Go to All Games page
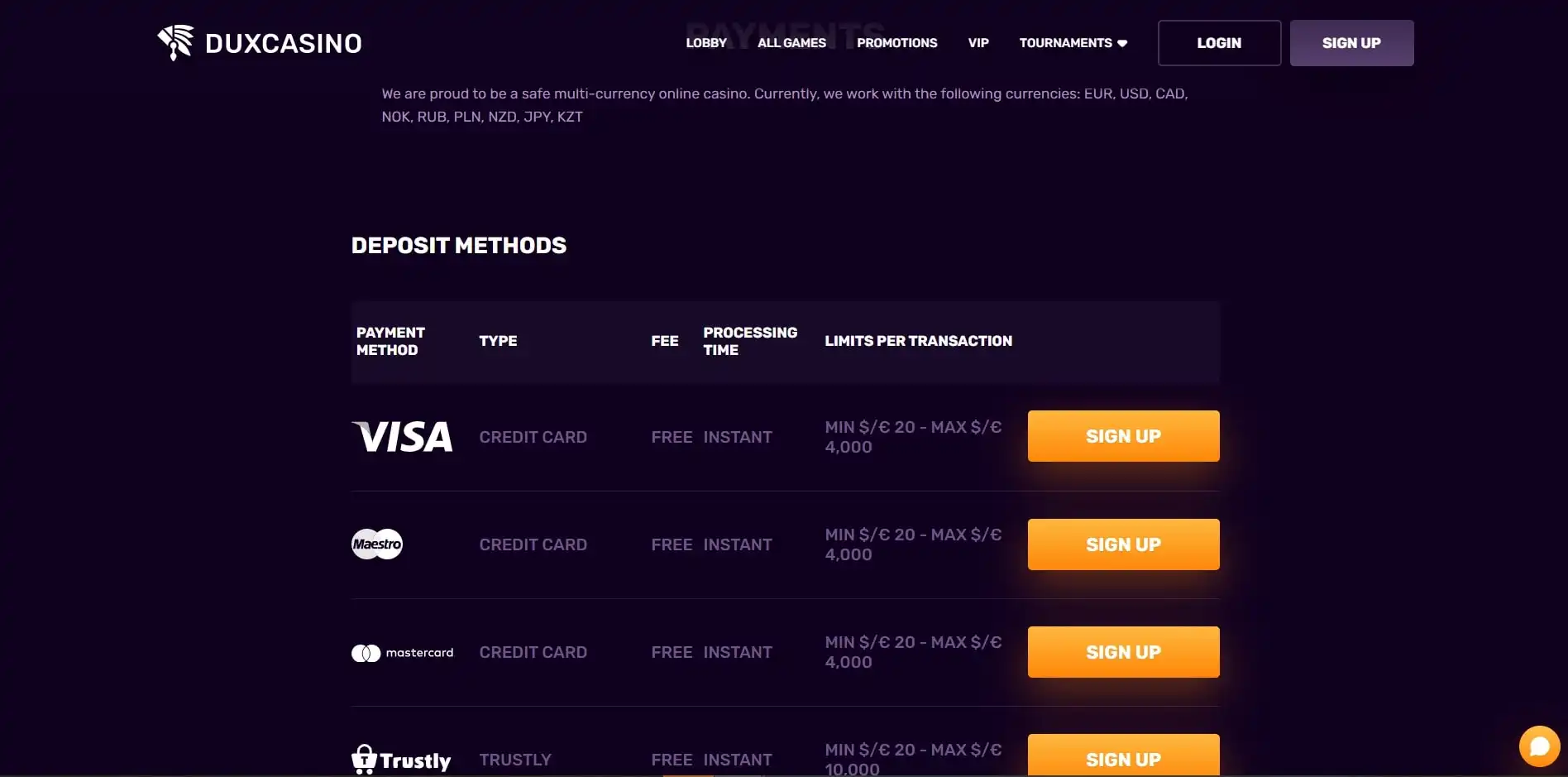 pos(791,43)
